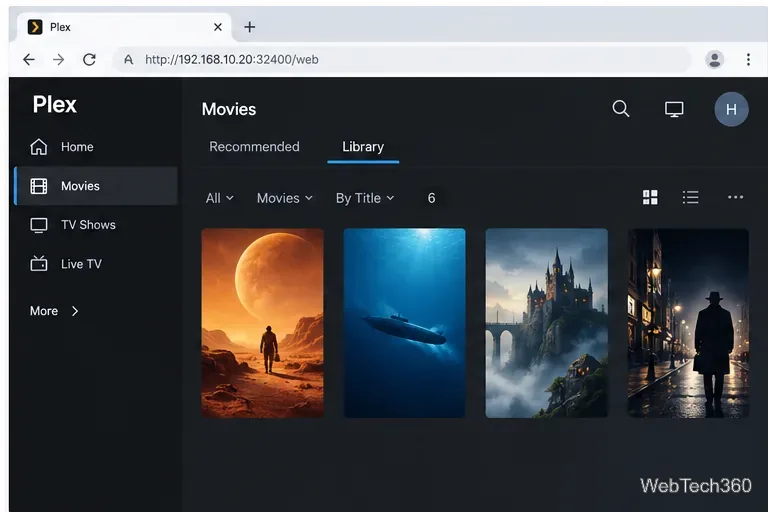Open Chrome profile icon in toolbar
This screenshot has width=768, height=512.
(x=715, y=59)
